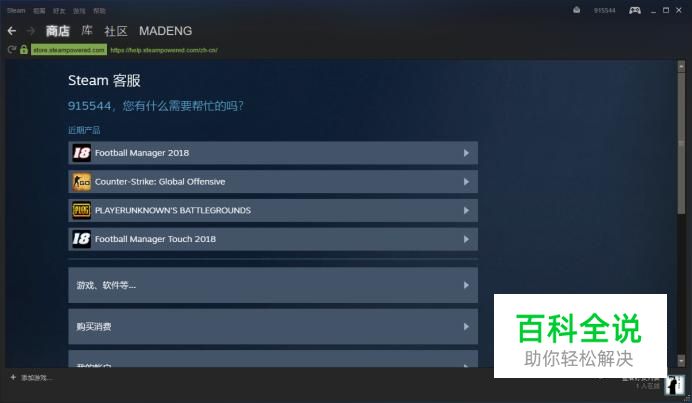This screenshot has height=403, width=692.
Task: Switch to the 社区 tab
Action: 116,31
